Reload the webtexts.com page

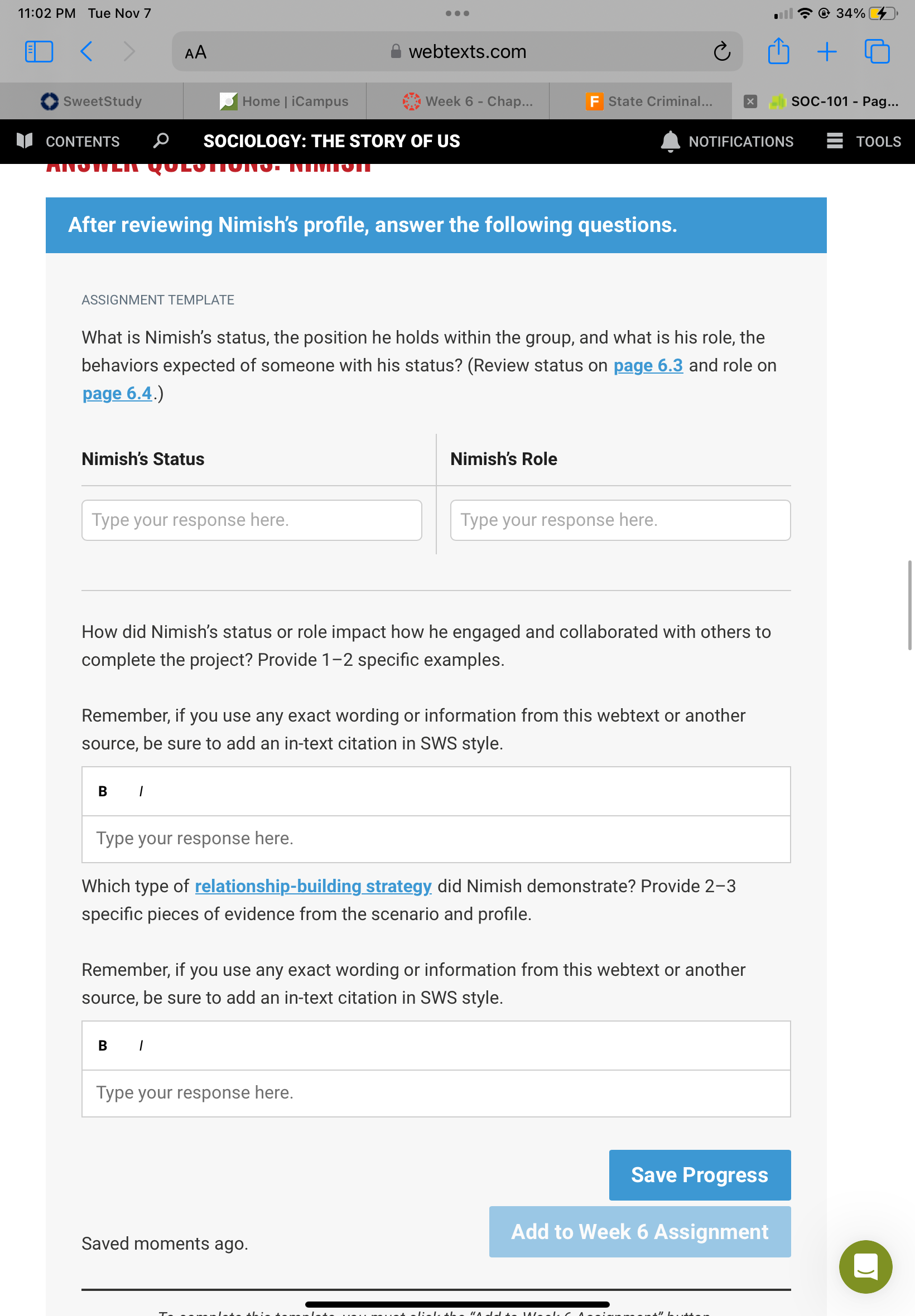click(x=722, y=51)
